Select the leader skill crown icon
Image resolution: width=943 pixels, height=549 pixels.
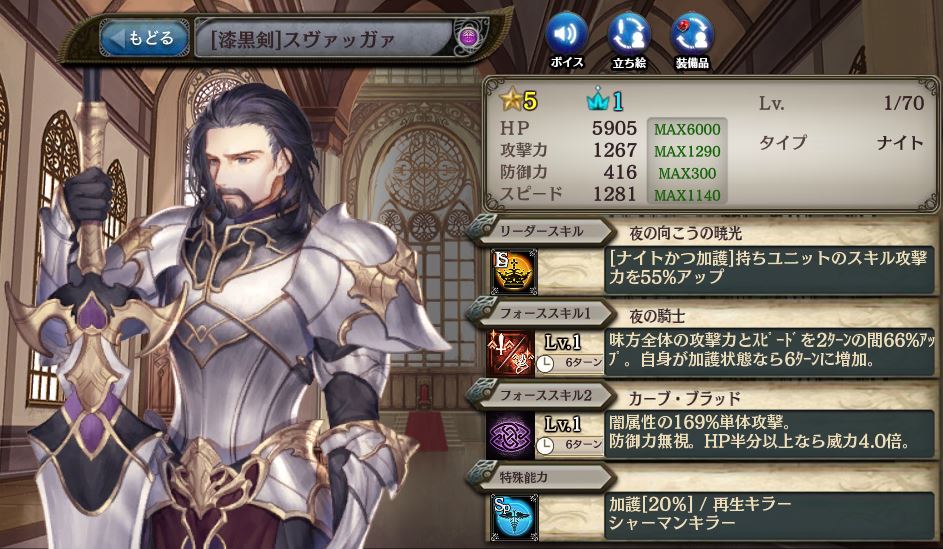point(511,271)
